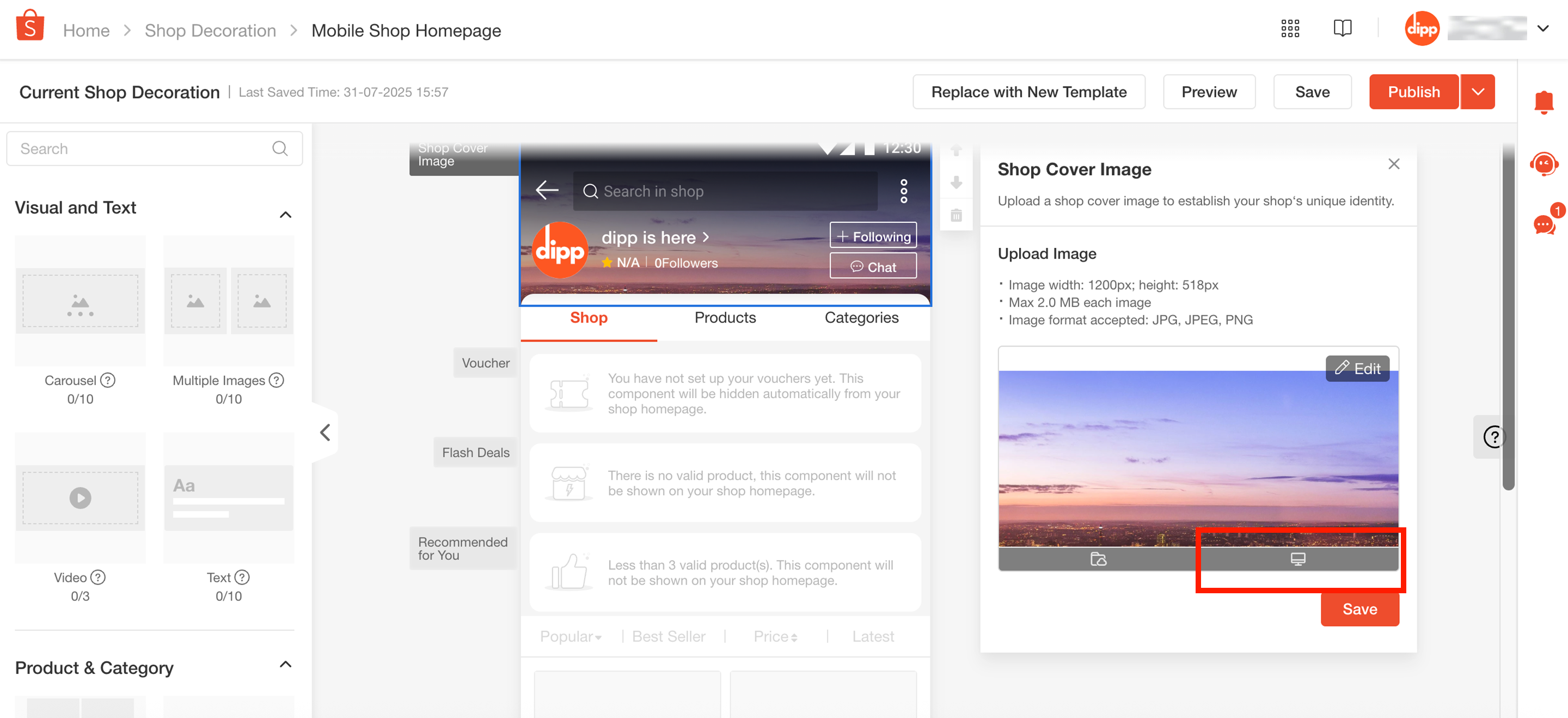Collapse the left component sidebar
Image resolution: width=1568 pixels, height=718 pixels.
coord(325,433)
